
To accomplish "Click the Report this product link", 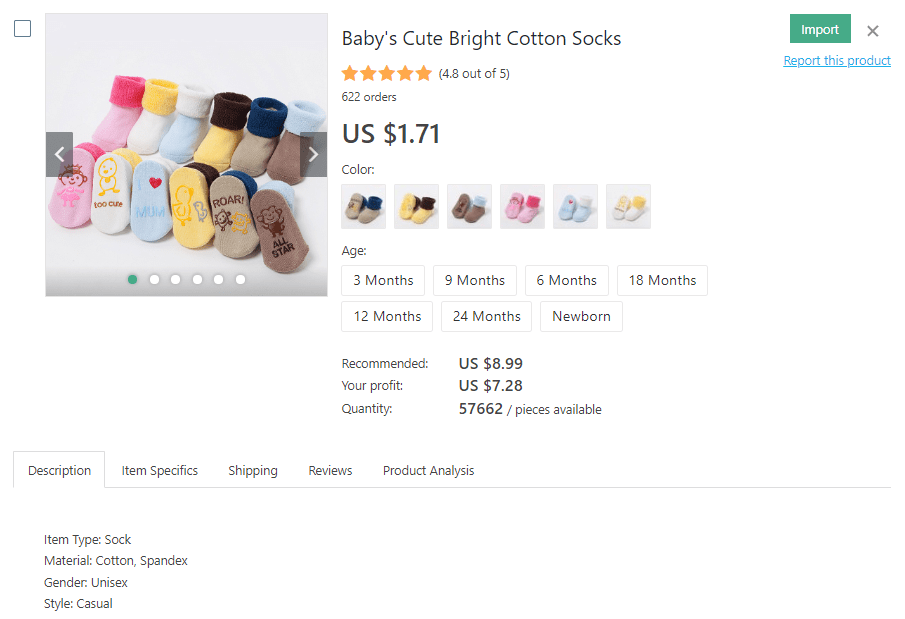I will [x=837, y=61].
